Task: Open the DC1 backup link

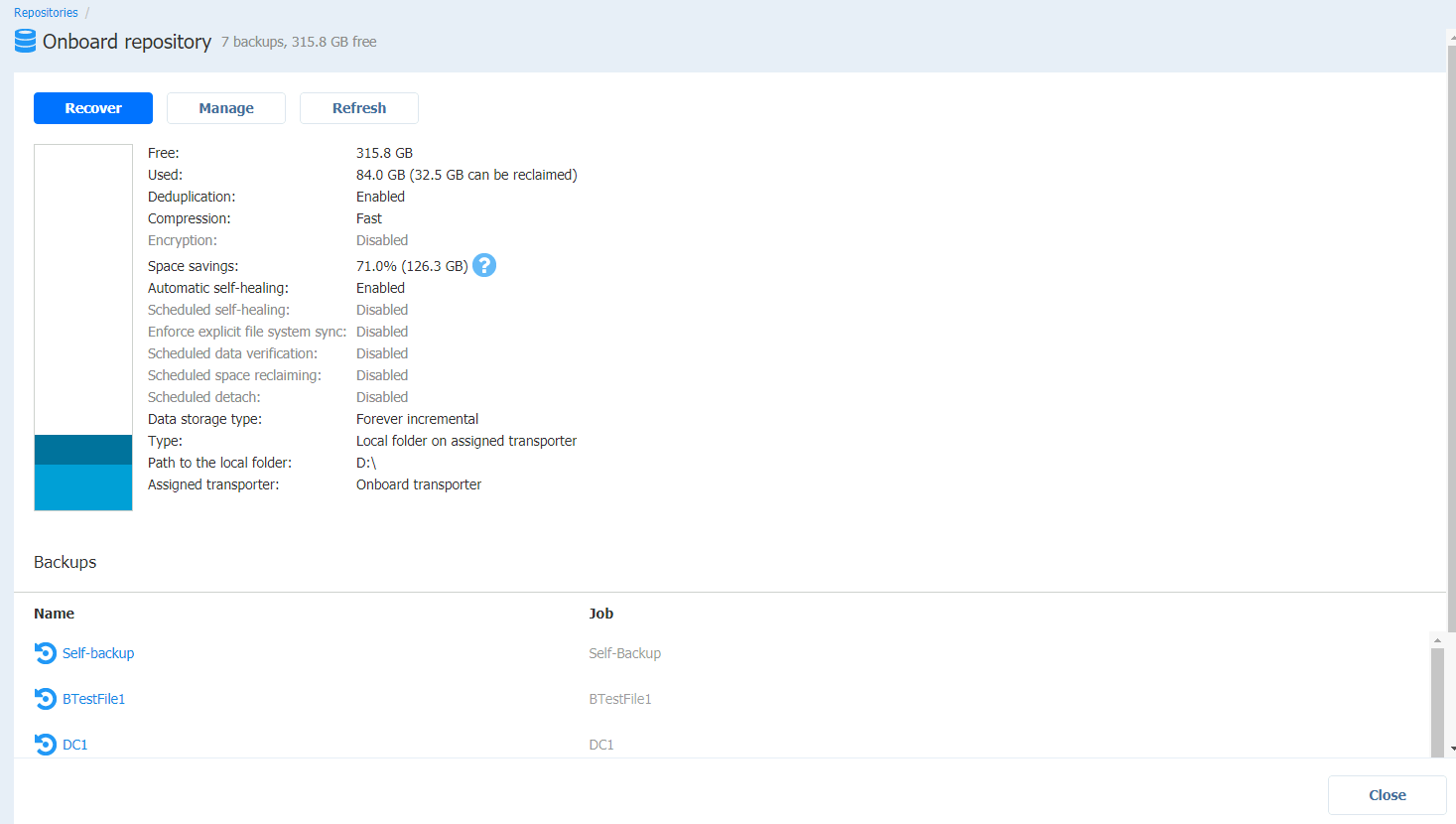Action: (75, 745)
